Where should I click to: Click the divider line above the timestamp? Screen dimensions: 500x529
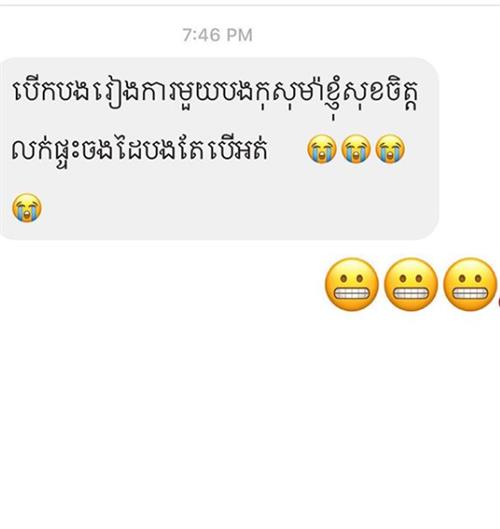pyautogui.click(x=250, y=5)
